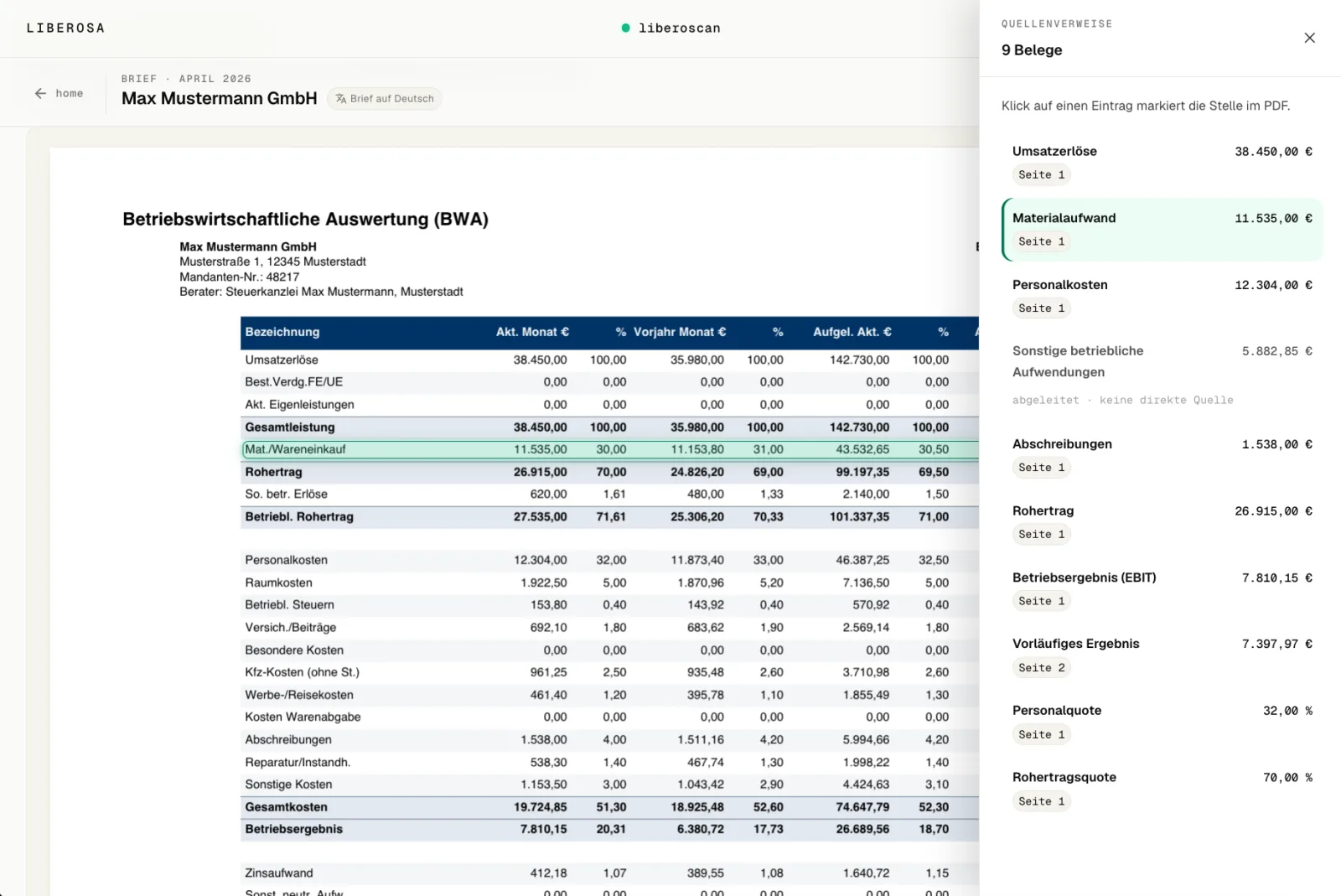This screenshot has height=896, width=1341.
Task: Select the Personalkosten source entry
Action: (x=1162, y=296)
